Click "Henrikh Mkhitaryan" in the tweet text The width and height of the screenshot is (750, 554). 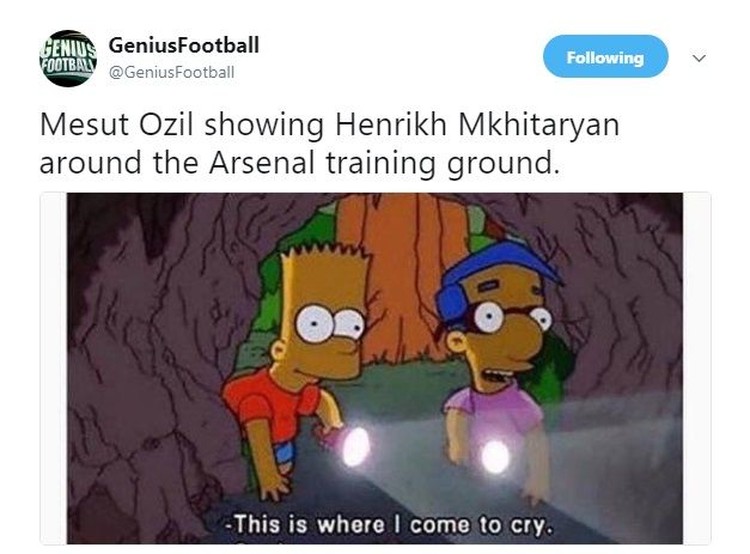click(x=477, y=125)
